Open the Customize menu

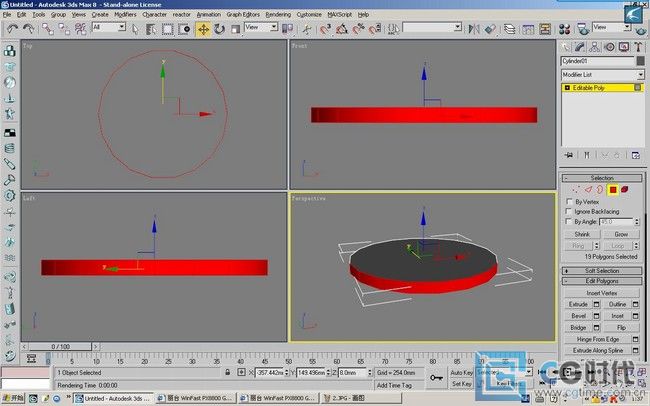pos(309,15)
